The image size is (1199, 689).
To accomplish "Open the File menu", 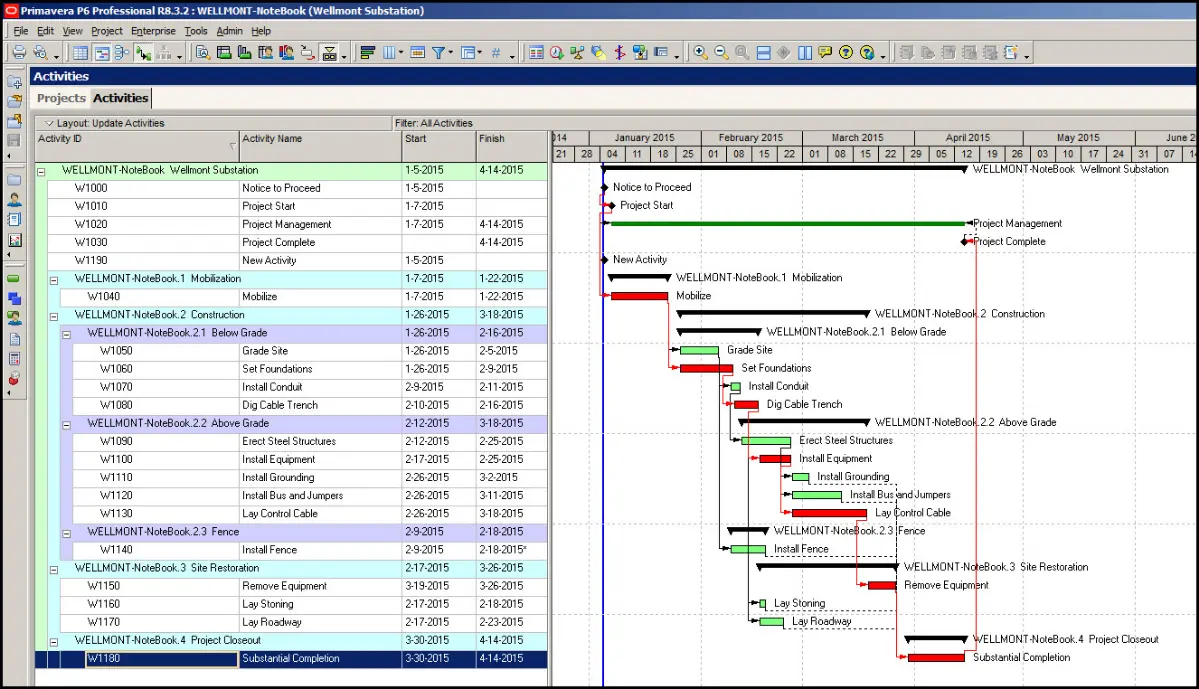I will (21, 31).
